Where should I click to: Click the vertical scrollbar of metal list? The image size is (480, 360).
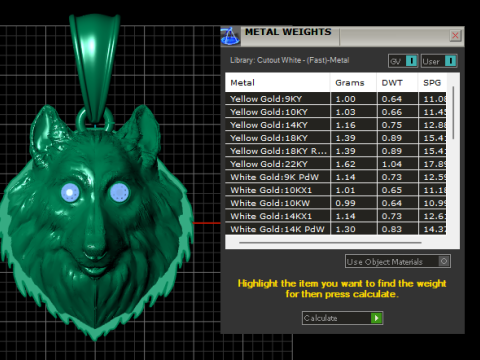[453, 113]
